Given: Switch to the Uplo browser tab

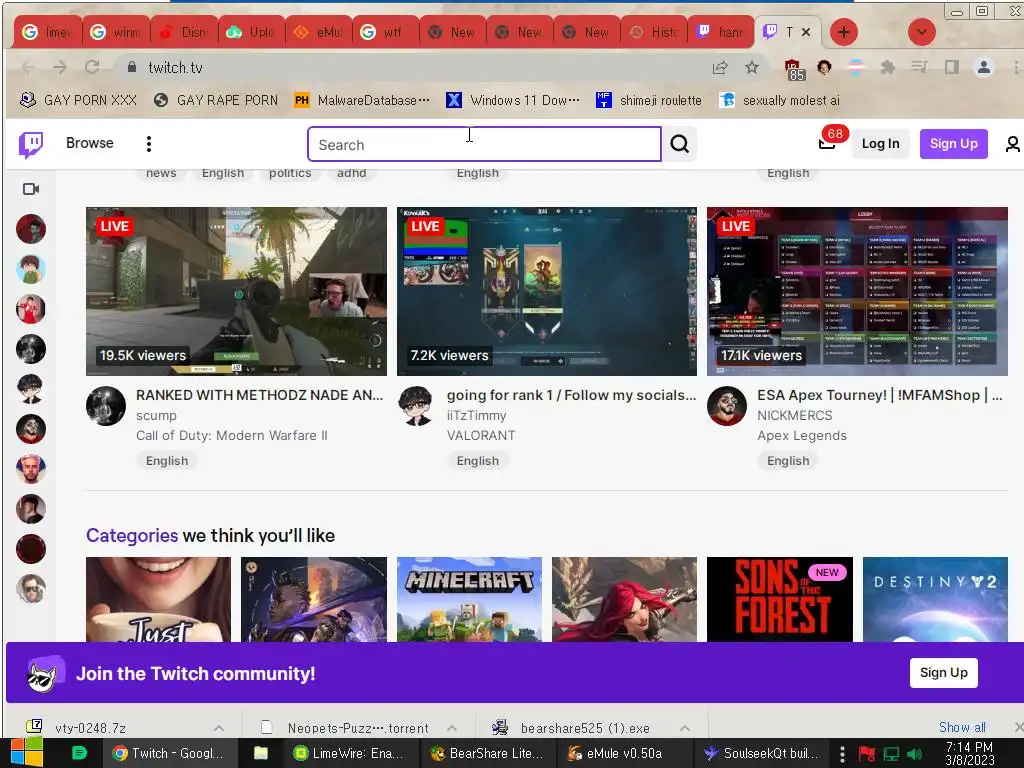Looking at the screenshot, I should tap(251, 32).
